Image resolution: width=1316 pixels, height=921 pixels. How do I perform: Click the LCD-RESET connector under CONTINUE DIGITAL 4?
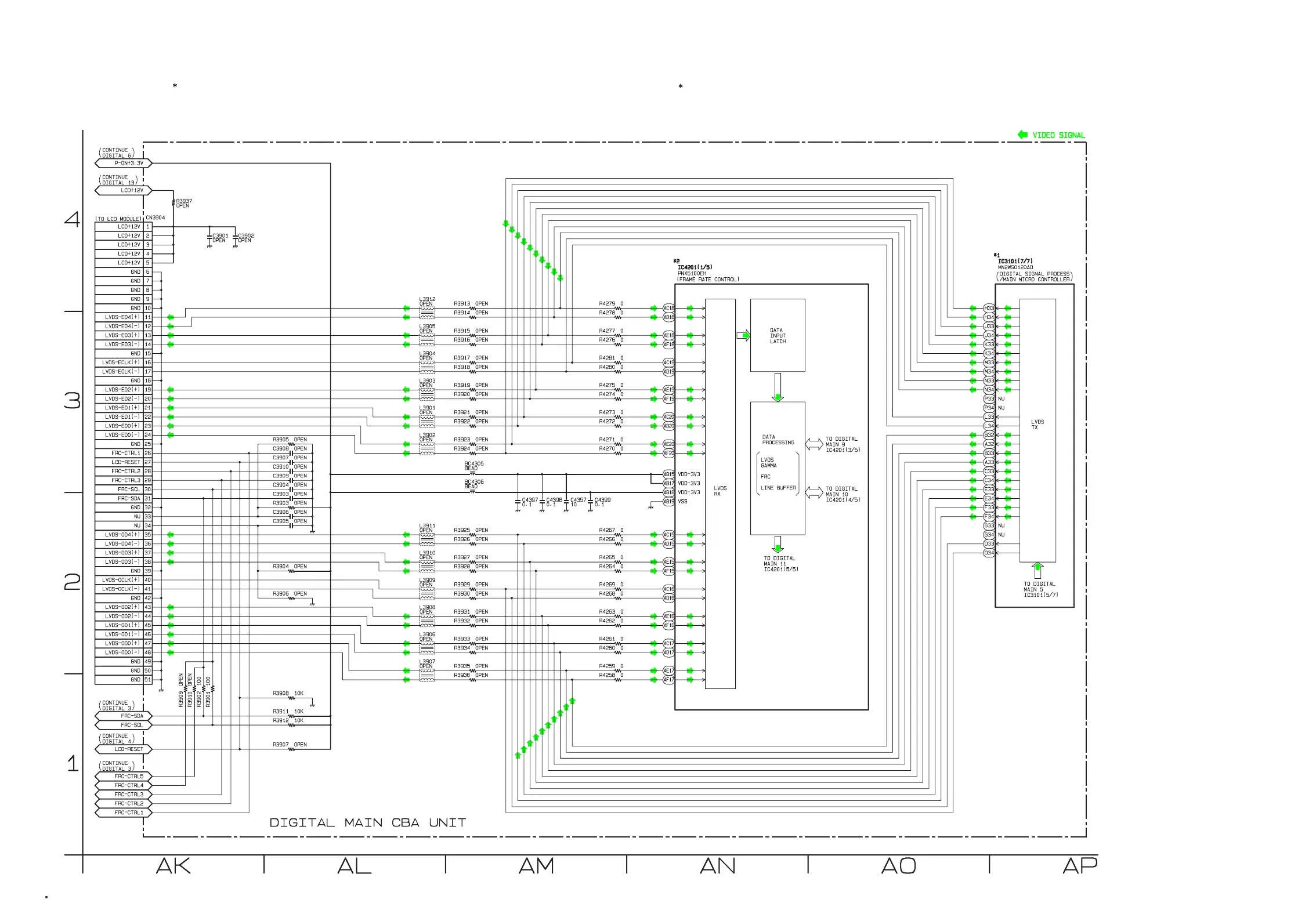click(123, 749)
